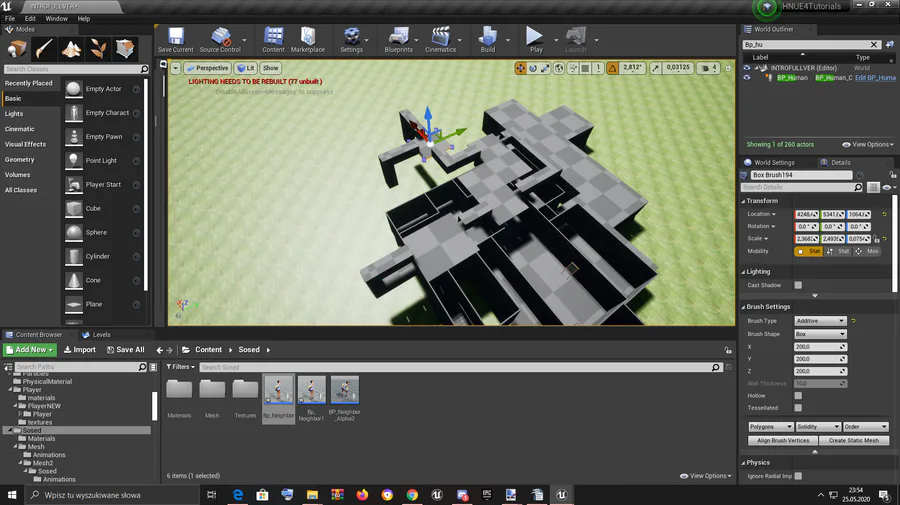
Task: Start Play in editor
Action: coord(536,40)
